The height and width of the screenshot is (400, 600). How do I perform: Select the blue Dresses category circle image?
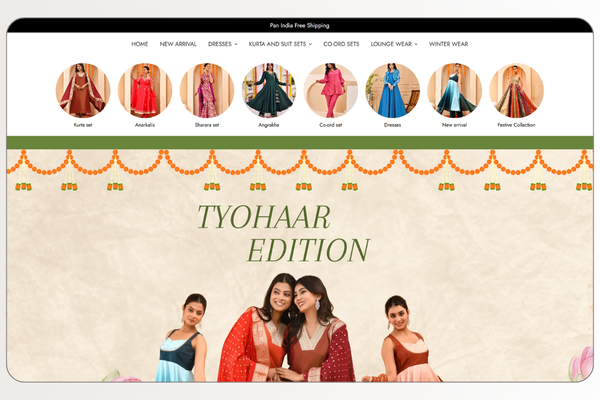[393, 91]
